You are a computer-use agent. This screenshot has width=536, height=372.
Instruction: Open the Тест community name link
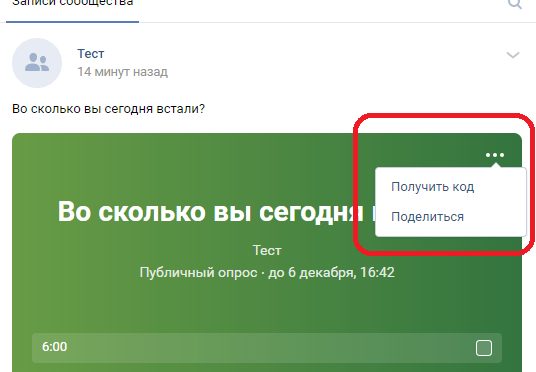pos(91,54)
